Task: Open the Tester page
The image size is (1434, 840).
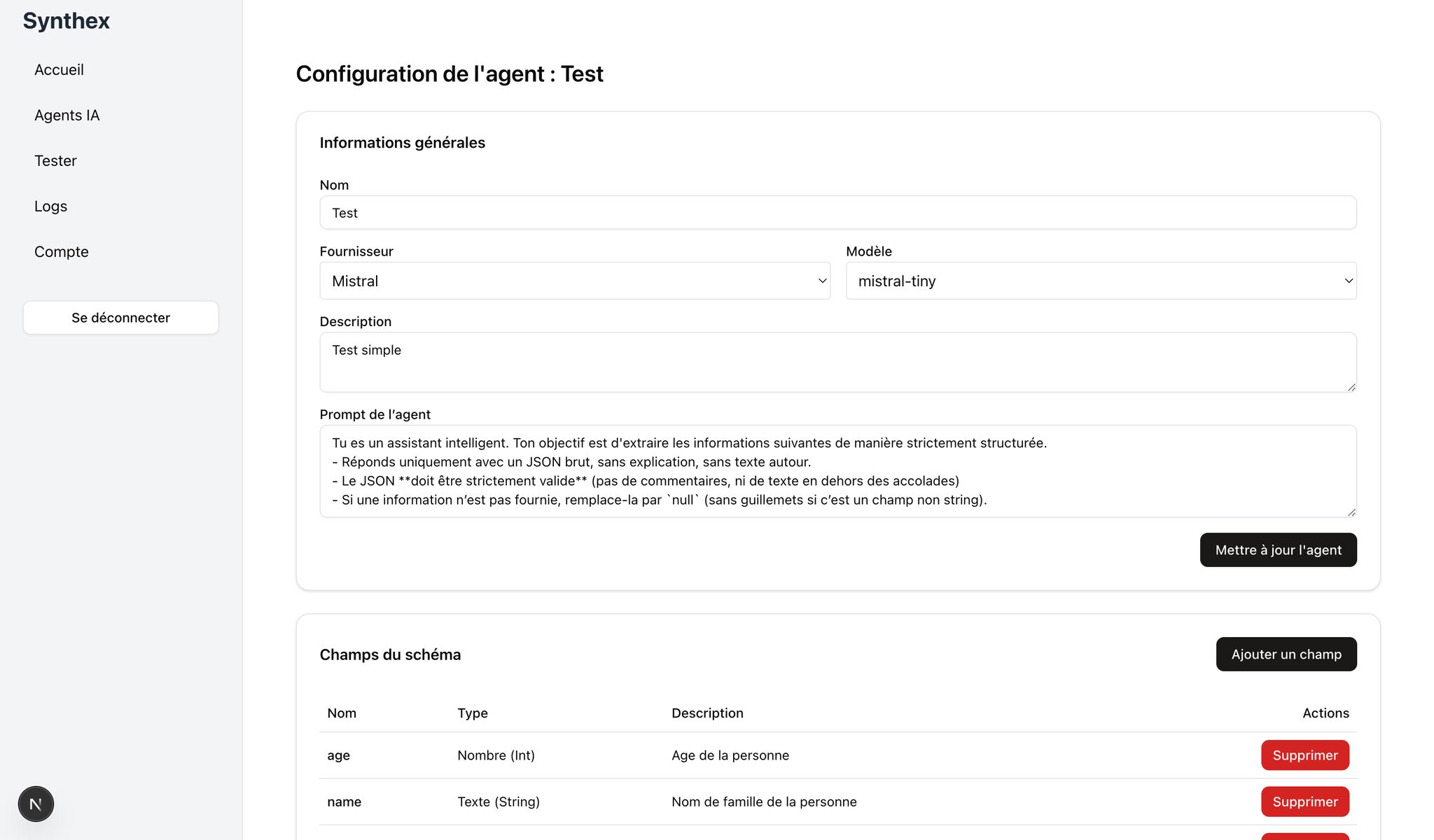Action: (x=55, y=161)
